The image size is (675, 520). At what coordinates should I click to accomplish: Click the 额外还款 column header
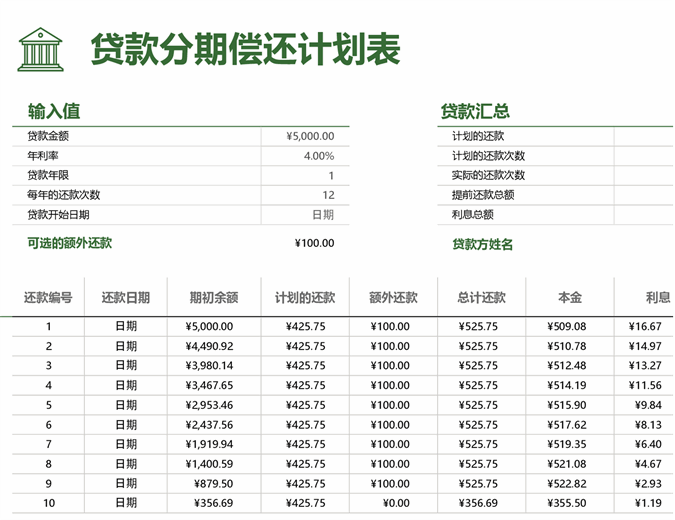393,297
